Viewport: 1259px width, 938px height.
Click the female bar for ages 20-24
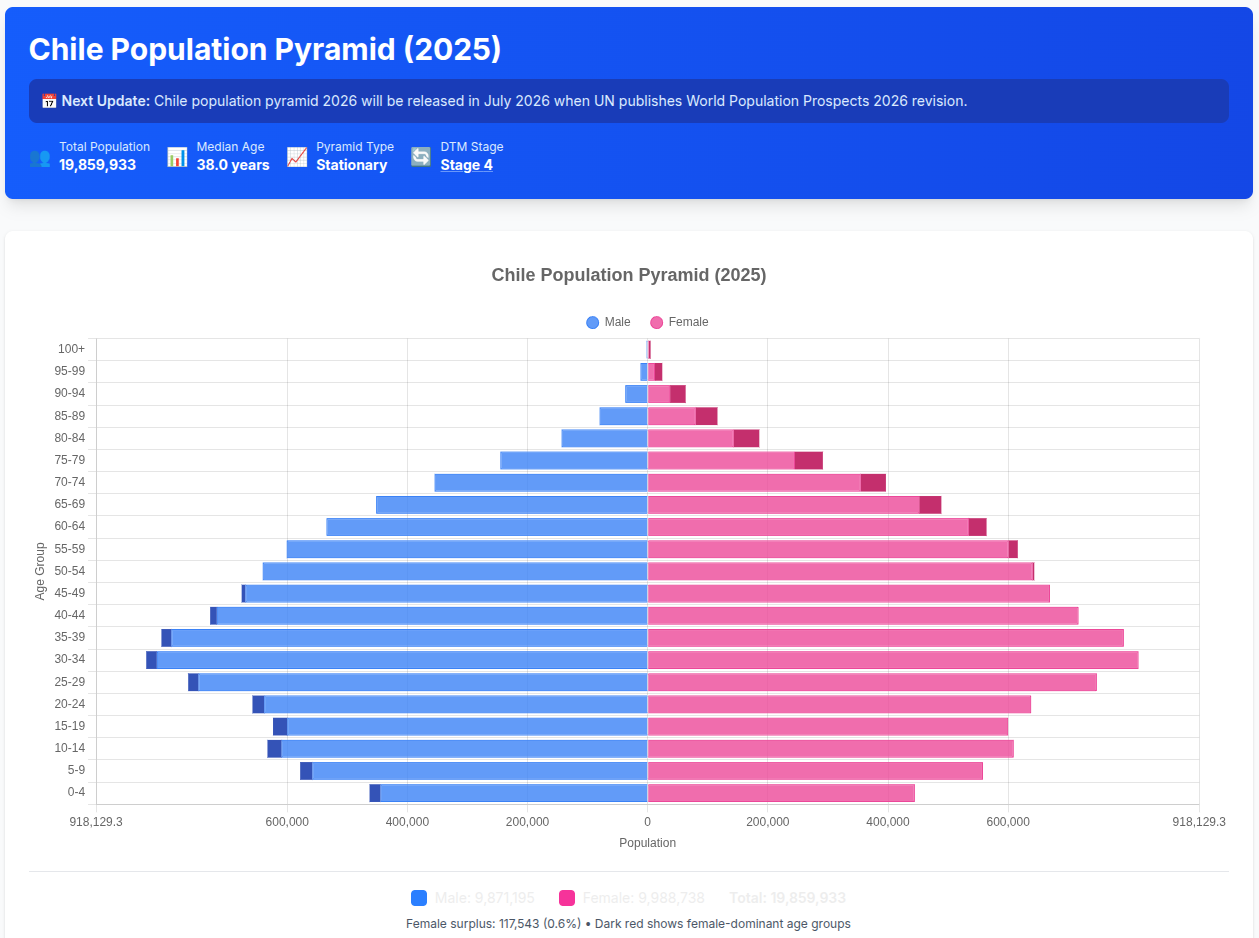tap(839, 704)
